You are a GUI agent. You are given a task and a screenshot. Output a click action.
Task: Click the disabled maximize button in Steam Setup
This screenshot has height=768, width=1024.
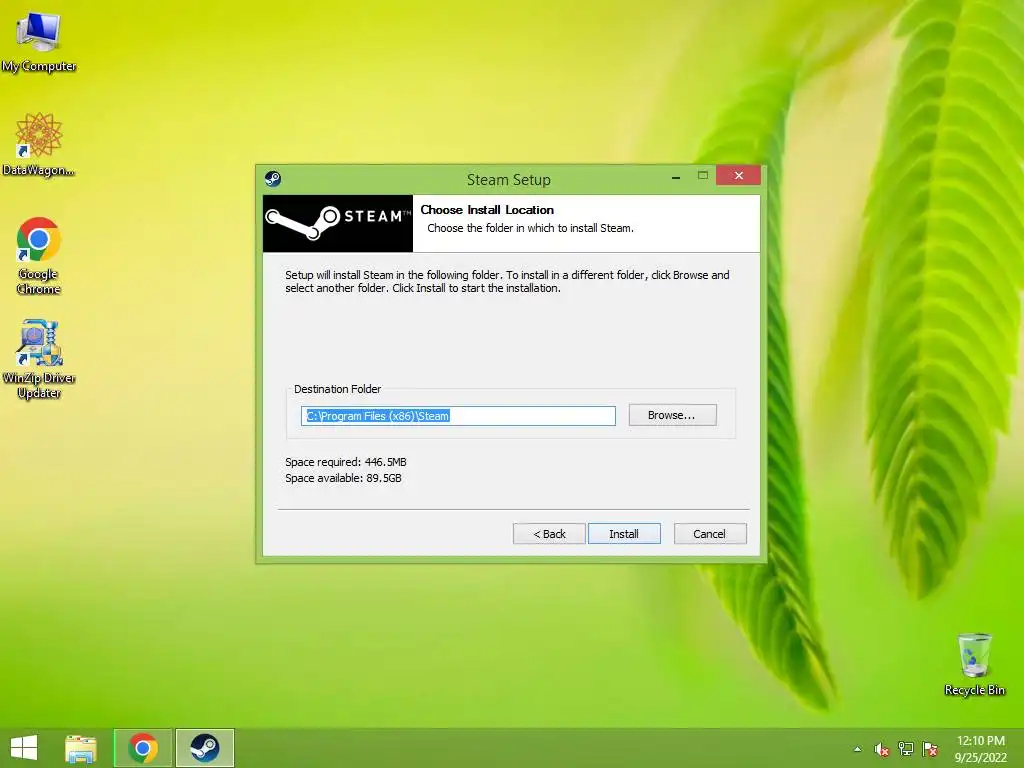click(x=703, y=176)
